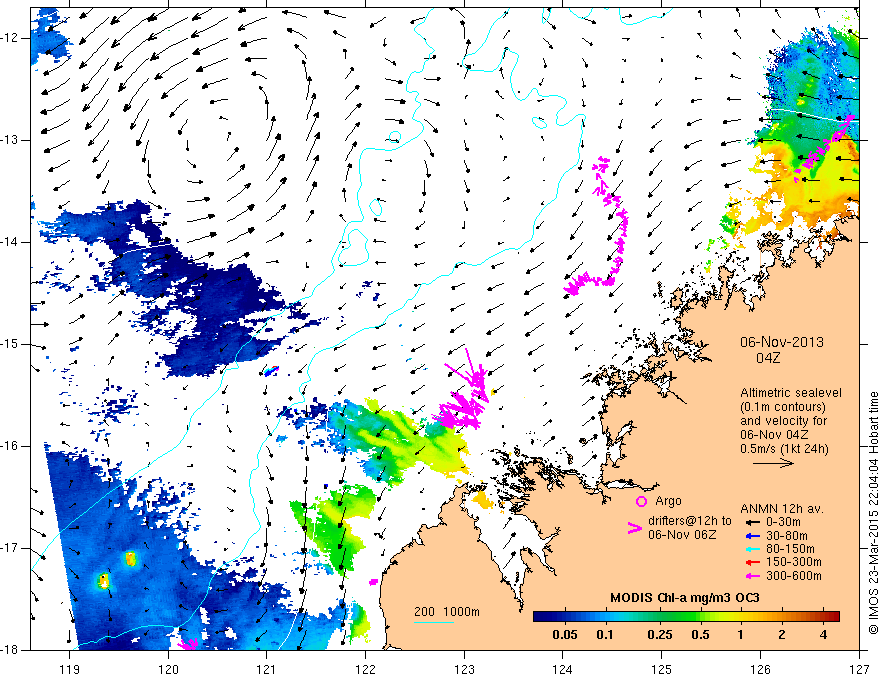
Task: Click the red 150-300m arrow legend symbol
Action: tap(752, 562)
